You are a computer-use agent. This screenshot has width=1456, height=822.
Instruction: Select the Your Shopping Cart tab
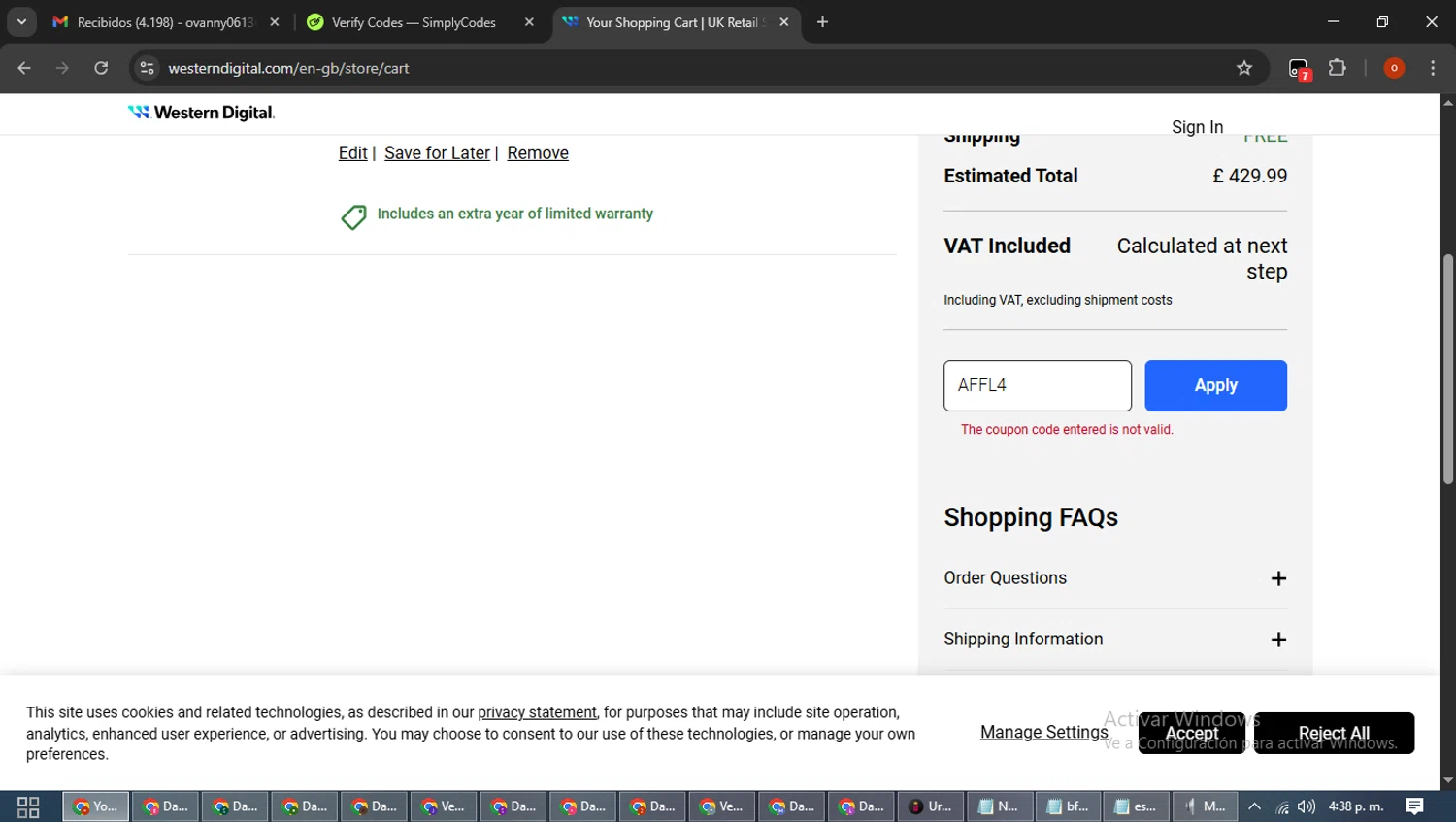coord(676,21)
